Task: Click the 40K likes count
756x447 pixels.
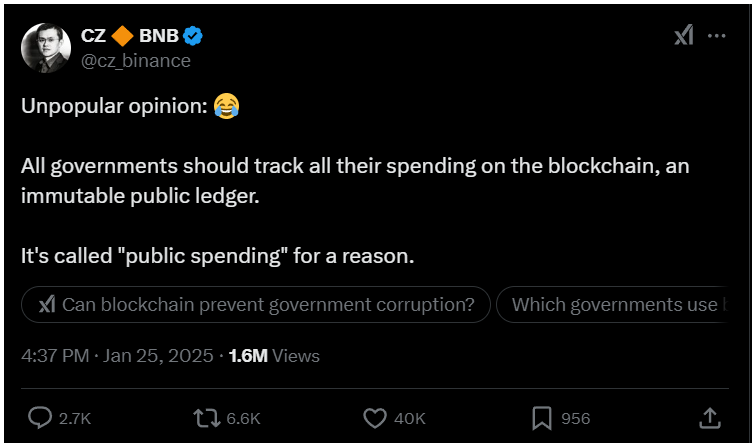Action: [x=410, y=418]
